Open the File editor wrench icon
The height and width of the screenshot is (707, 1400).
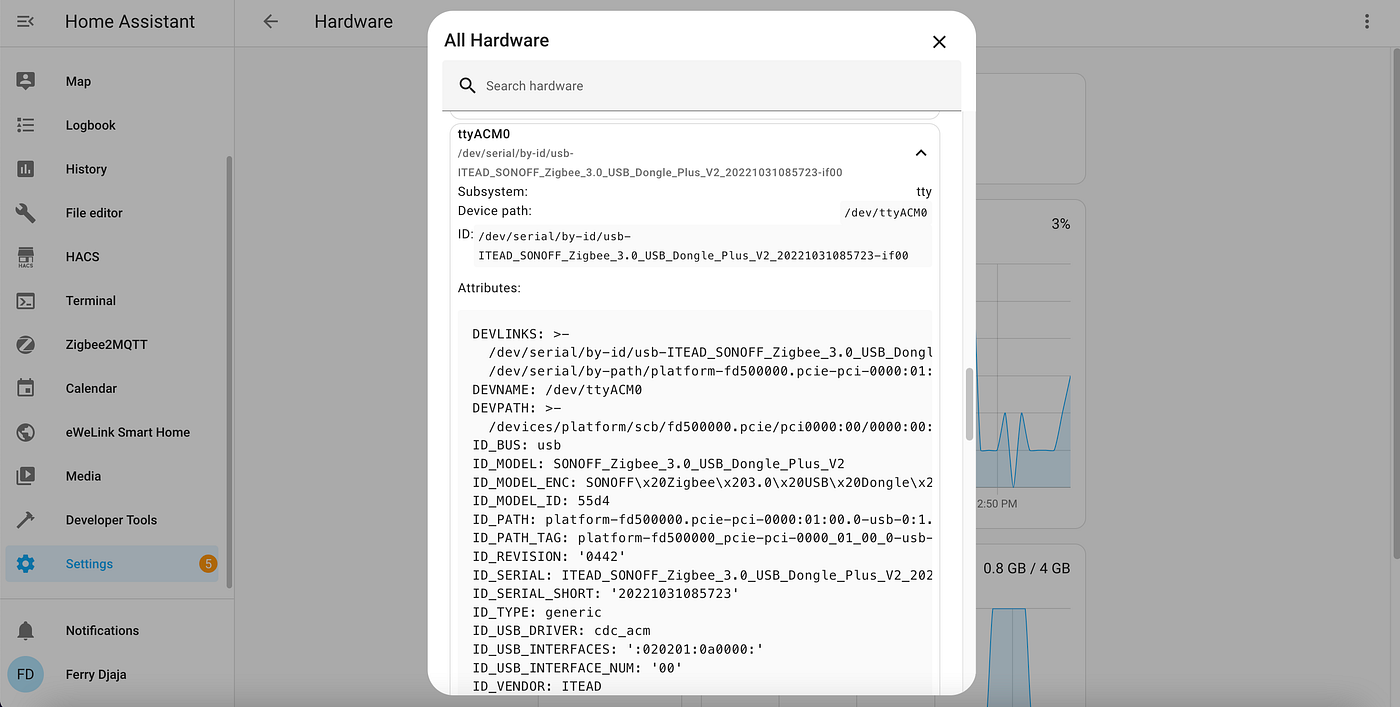coord(26,213)
